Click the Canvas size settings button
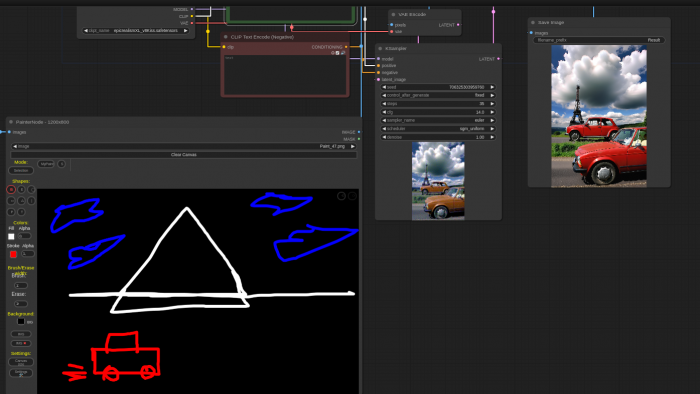The height and width of the screenshot is (394, 700). point(21,362)
